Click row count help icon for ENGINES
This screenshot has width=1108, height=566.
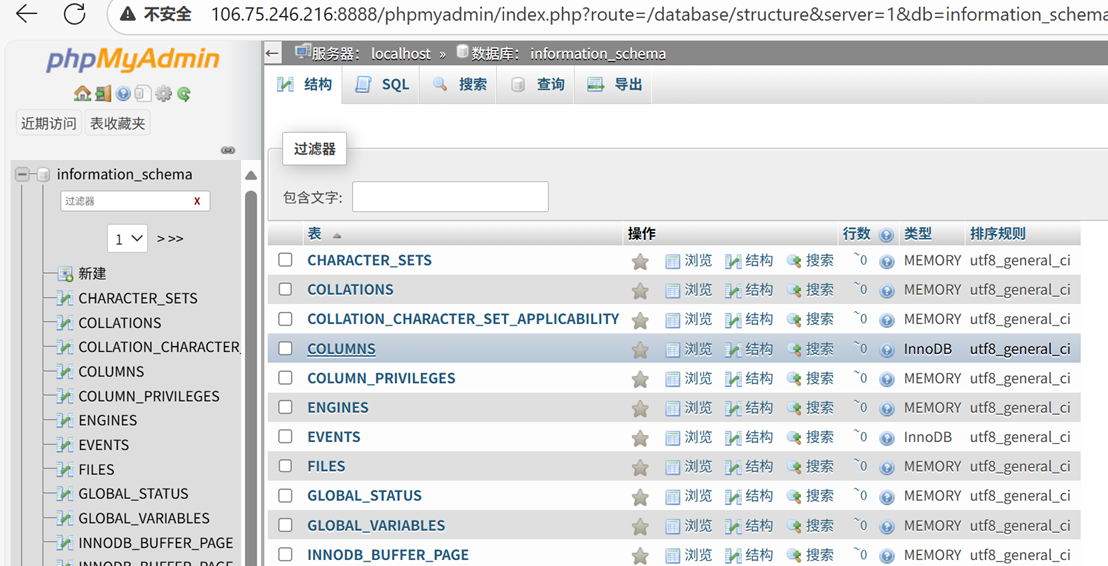(x=886, y=408)
